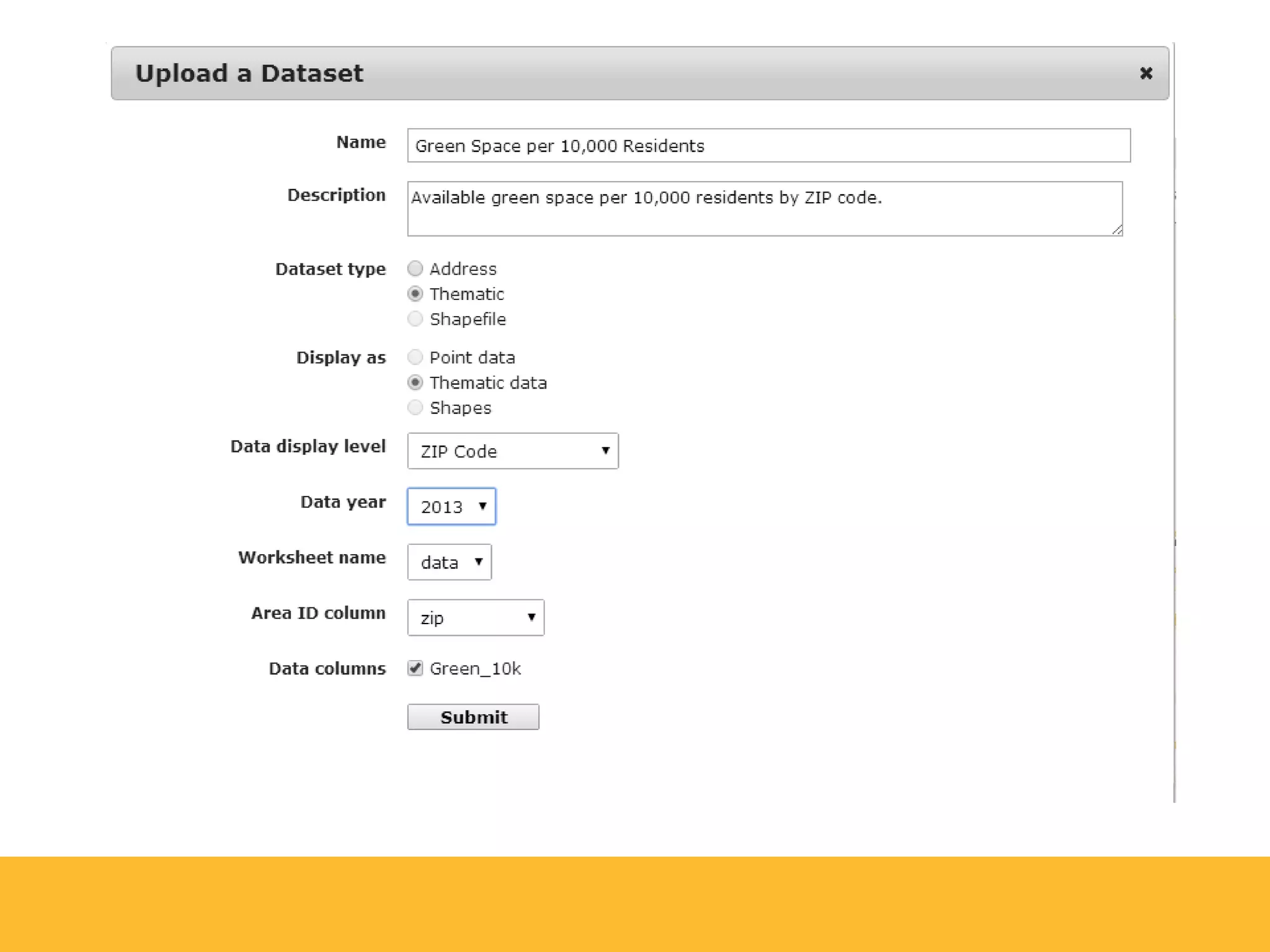Click the 2013 year dropdown arrow
1270x952 pixels.
point(482,506)
